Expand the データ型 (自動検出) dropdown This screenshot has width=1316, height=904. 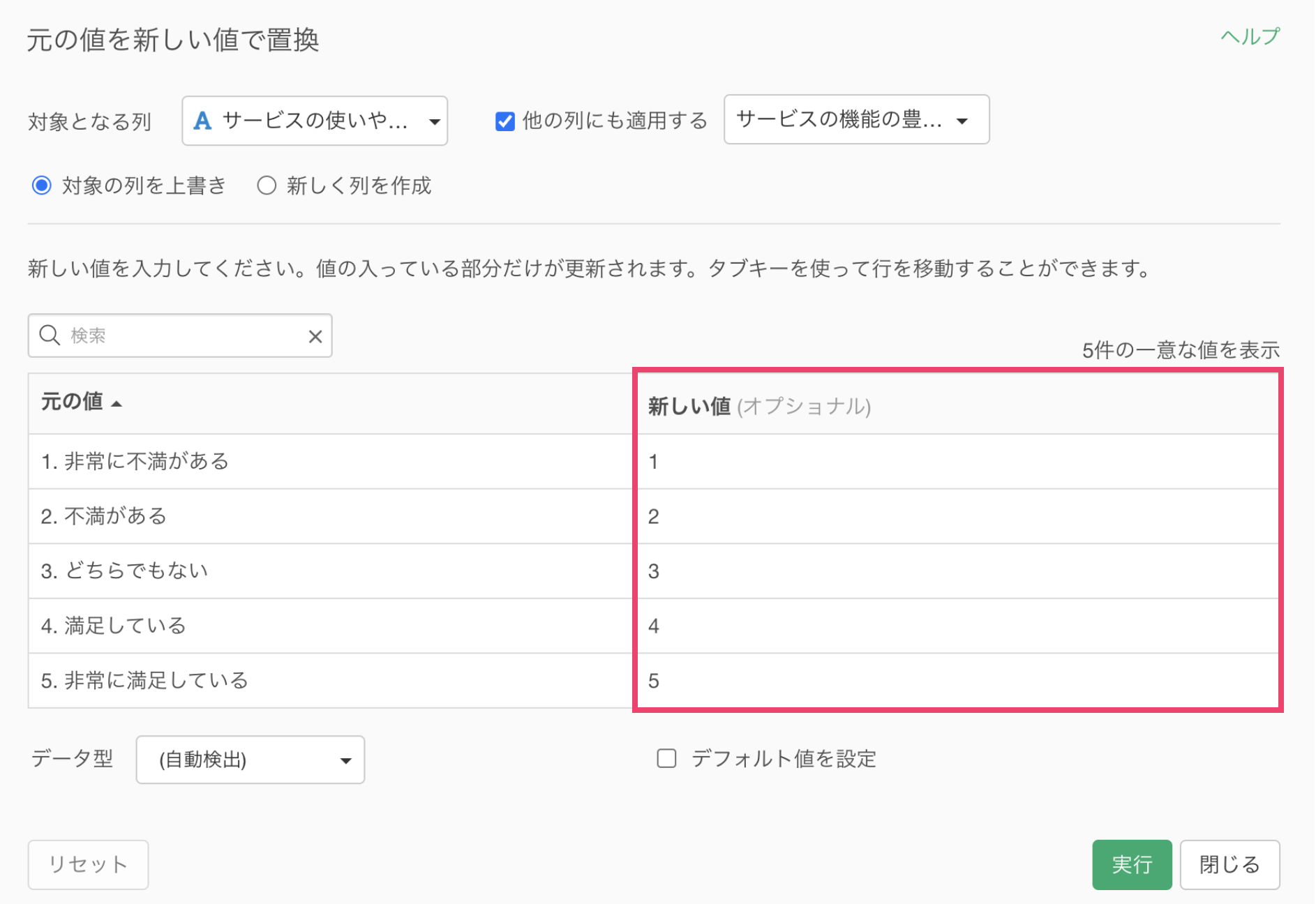(251, 760)
